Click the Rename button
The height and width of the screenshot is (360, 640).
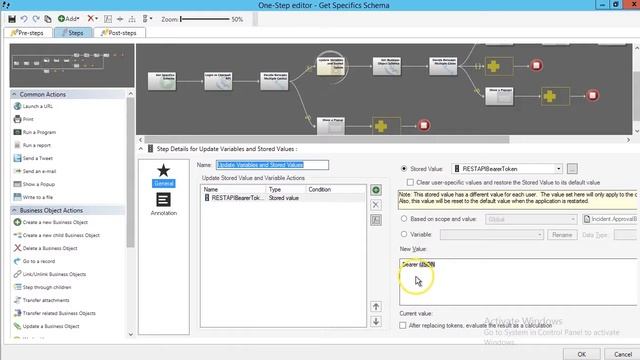[x=562, y=235]
